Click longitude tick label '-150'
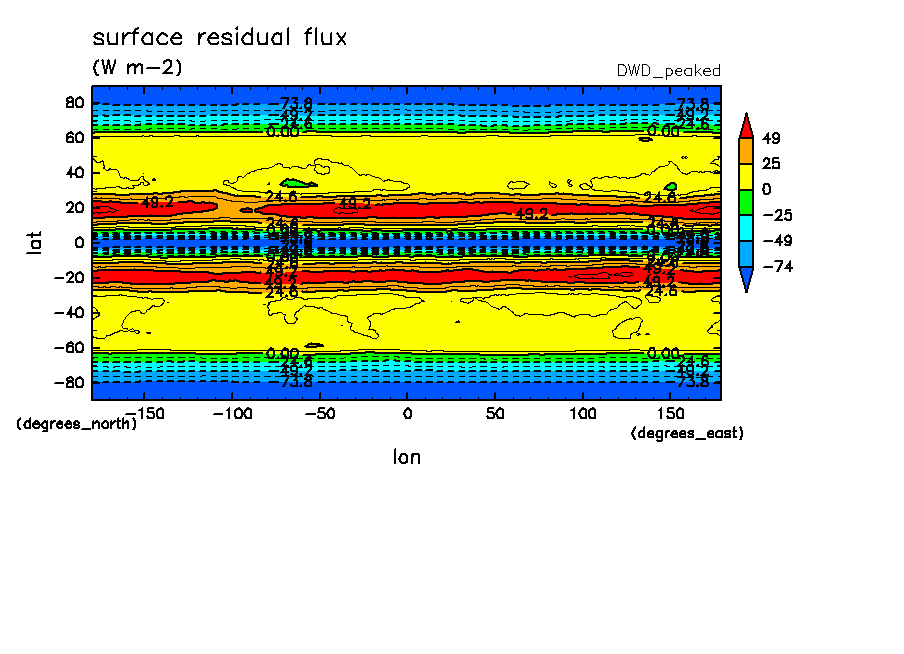Viewport: 904px width, 654px height. 145,414
